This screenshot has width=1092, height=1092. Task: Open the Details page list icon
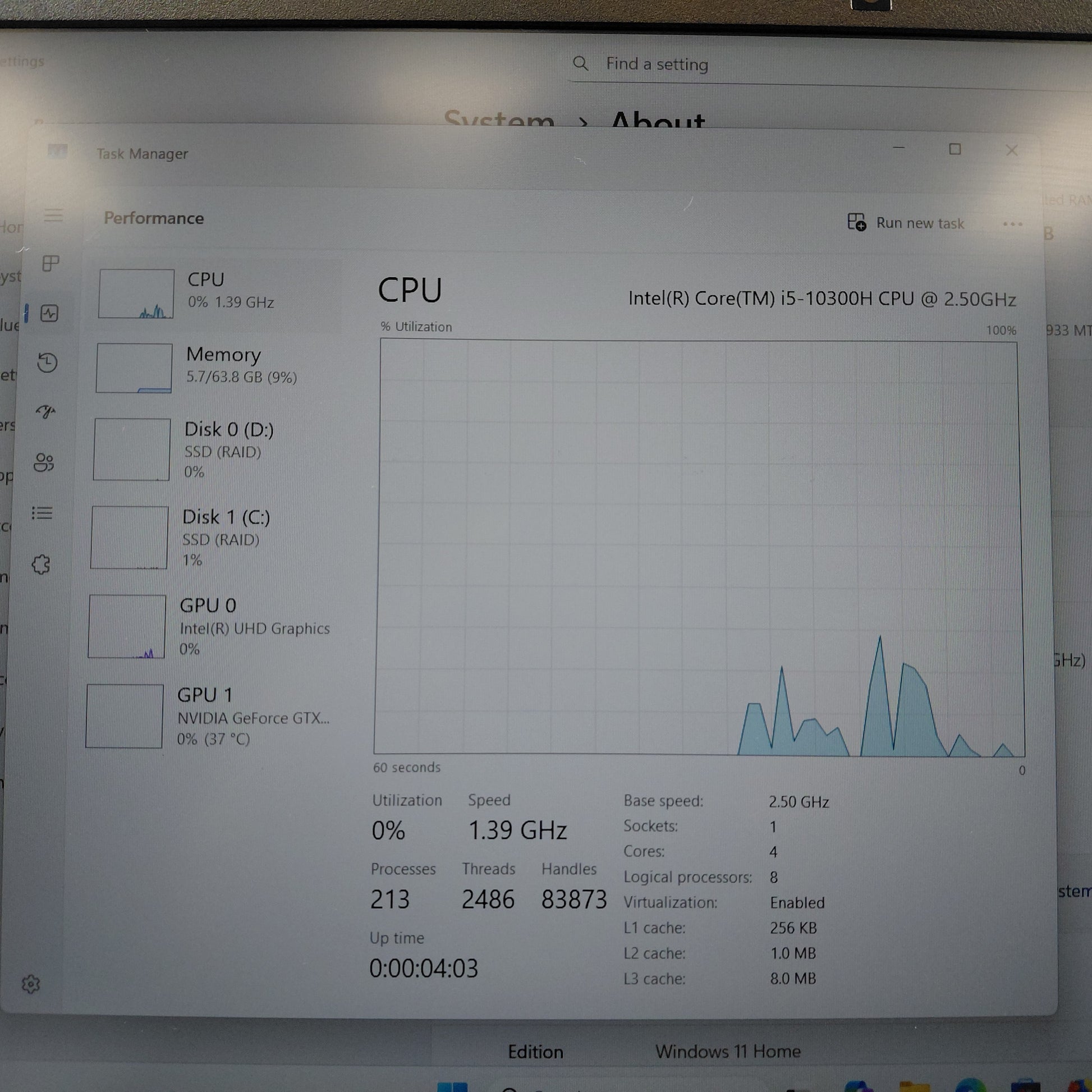tap(42, 513)
